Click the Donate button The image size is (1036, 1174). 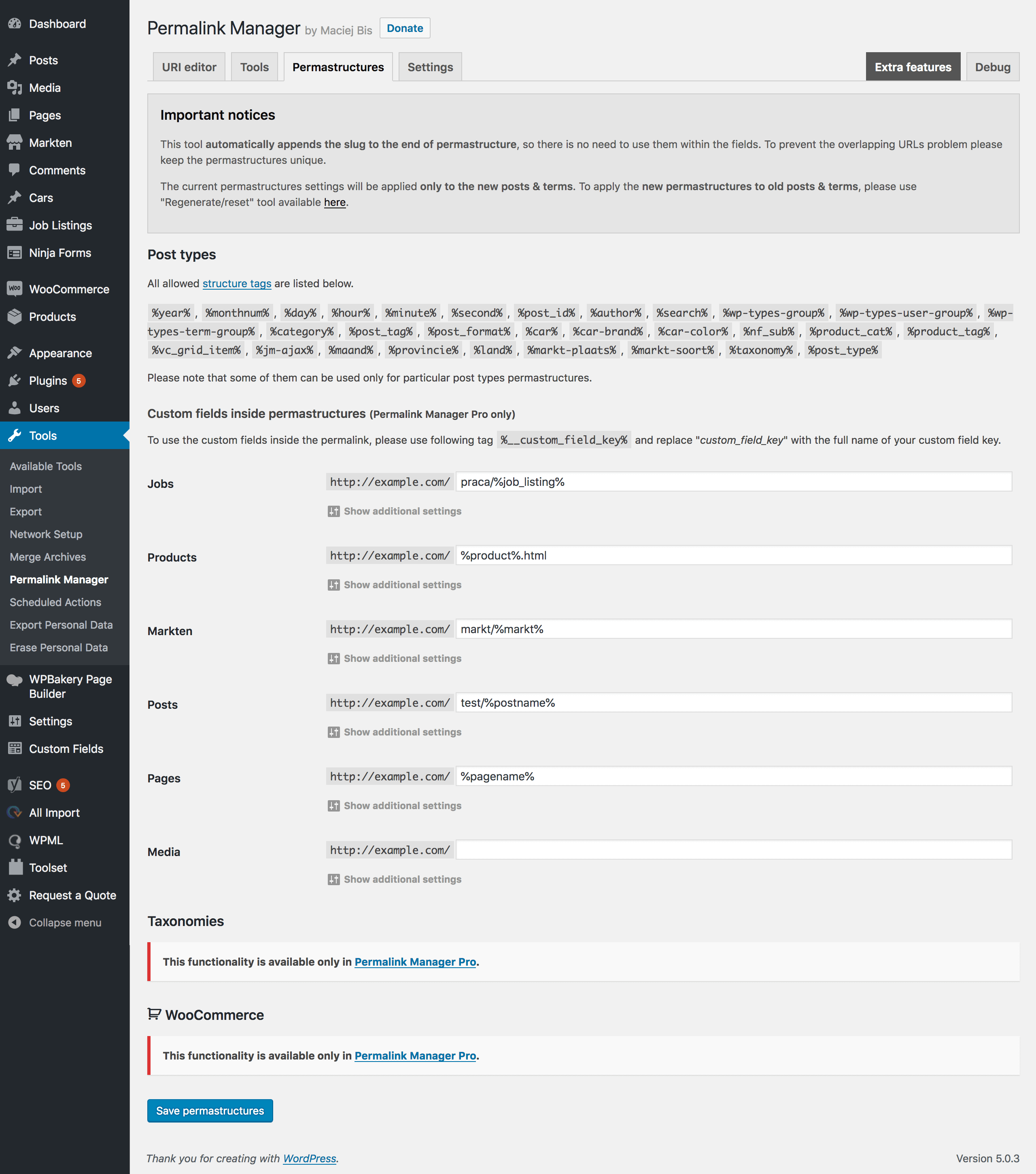tap(405, 28)
